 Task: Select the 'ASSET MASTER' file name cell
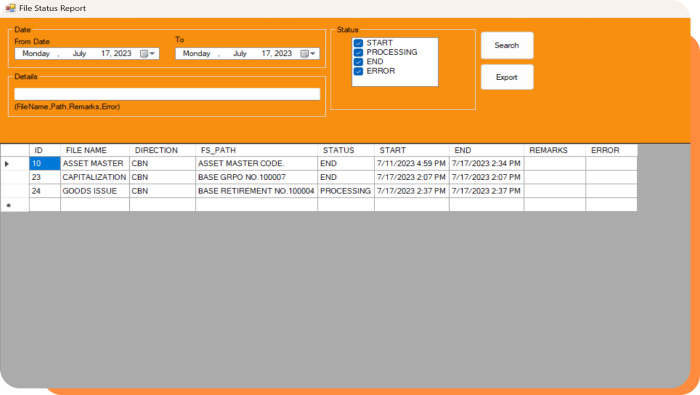tap(95, 163)
